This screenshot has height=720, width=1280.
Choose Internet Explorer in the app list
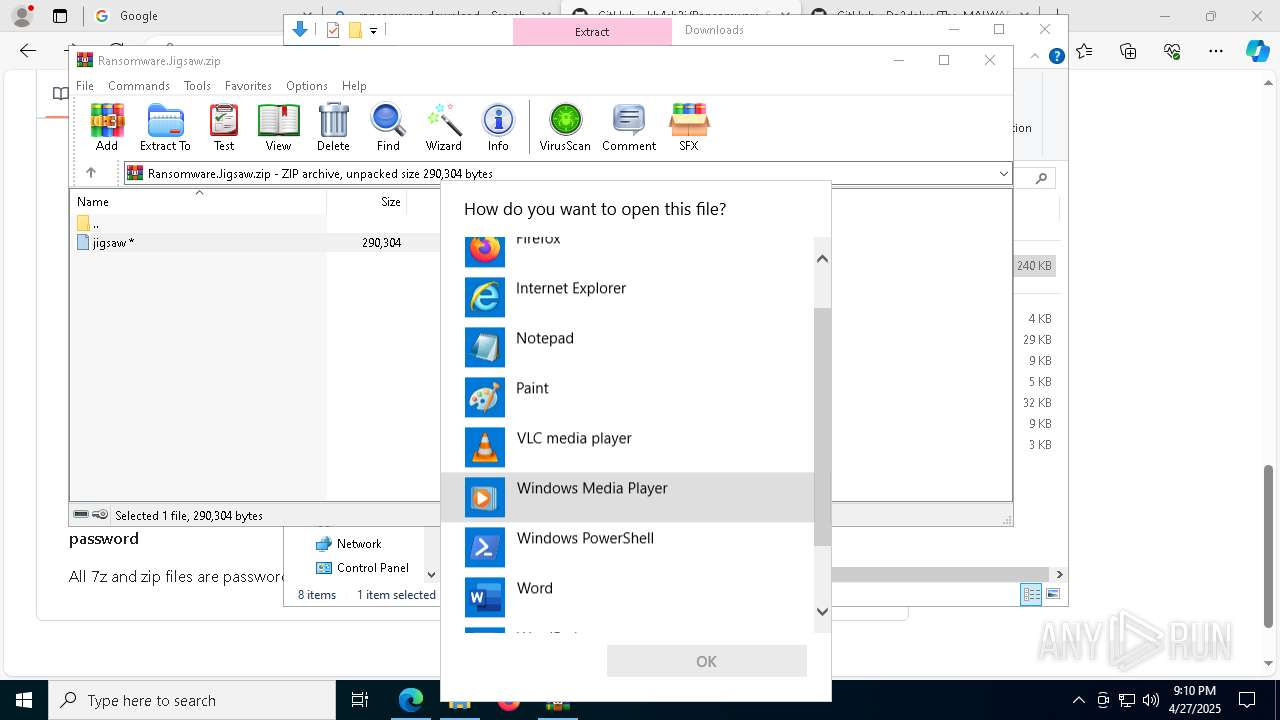pyautogui.click(x=627, y=297)
